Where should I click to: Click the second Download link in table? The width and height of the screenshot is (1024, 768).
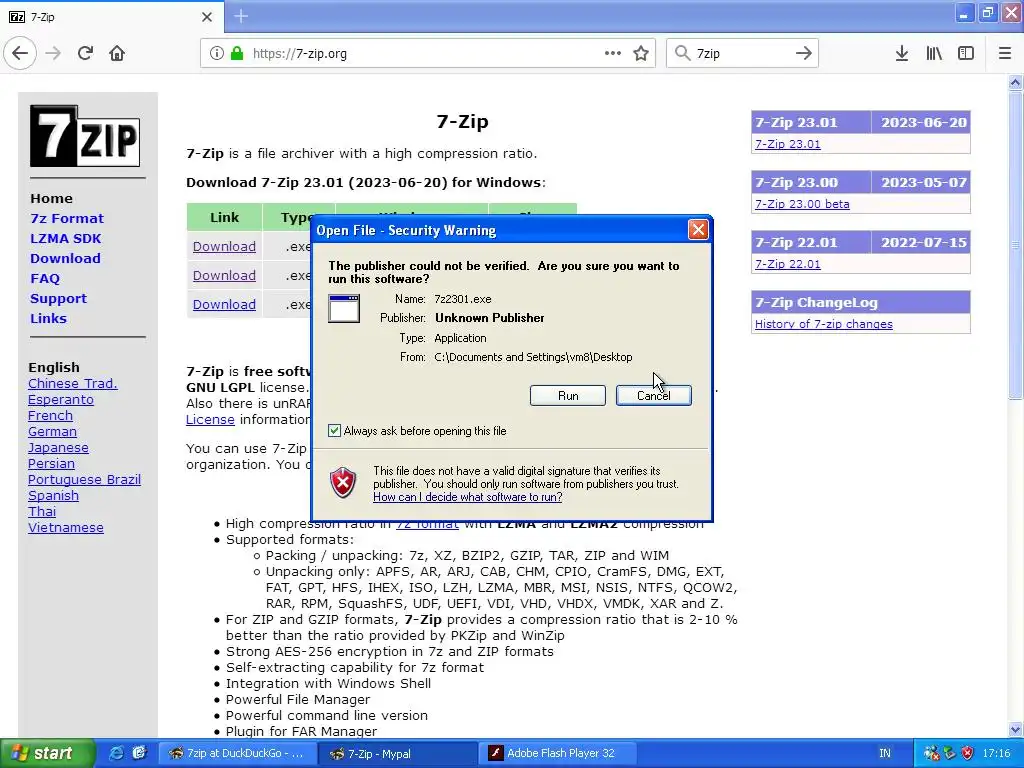[224, 275]
